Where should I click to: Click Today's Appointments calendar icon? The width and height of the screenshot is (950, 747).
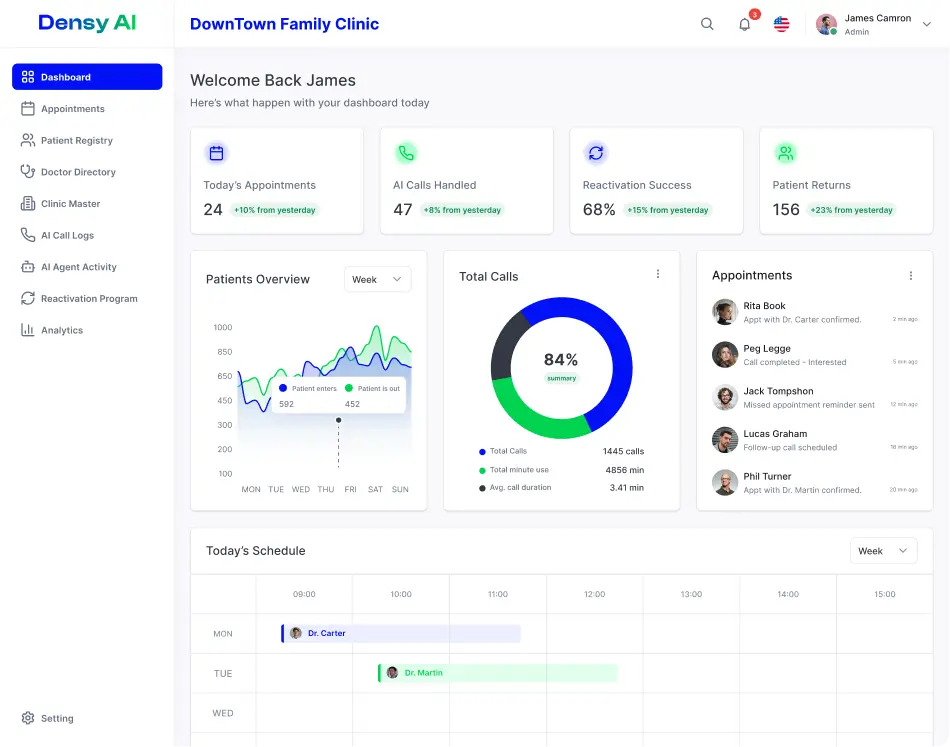coord(216,153)
